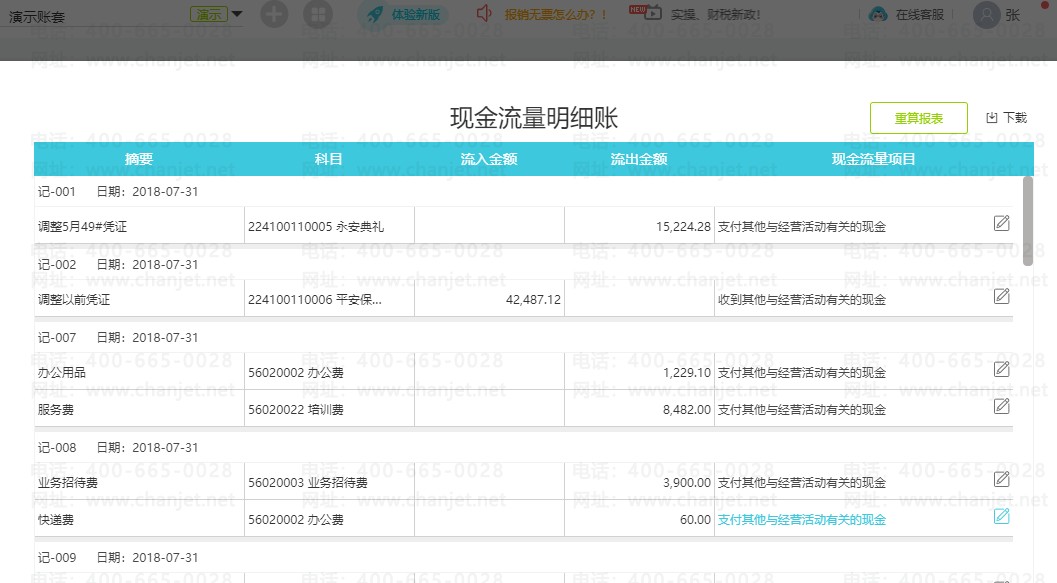Edit cash flow item for 调整以前凭证 row
The height and width of the screenshot is (583, 1057).
[1002, 296]
